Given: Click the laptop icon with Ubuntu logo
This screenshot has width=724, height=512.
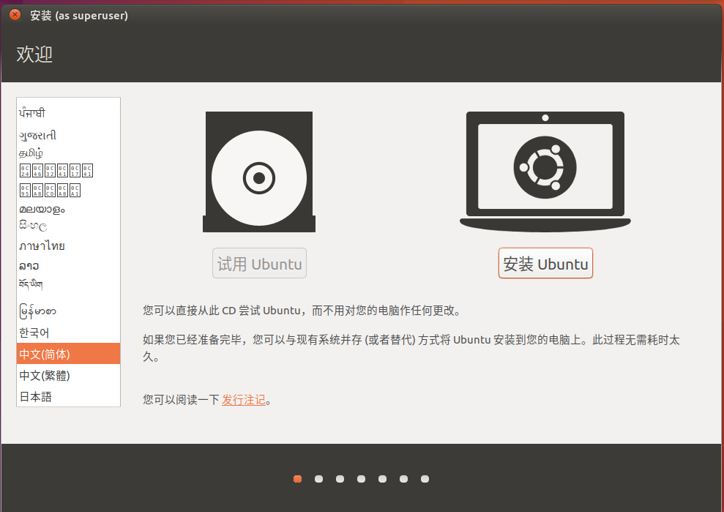Looking at the screenshot, I should [545, 171].
